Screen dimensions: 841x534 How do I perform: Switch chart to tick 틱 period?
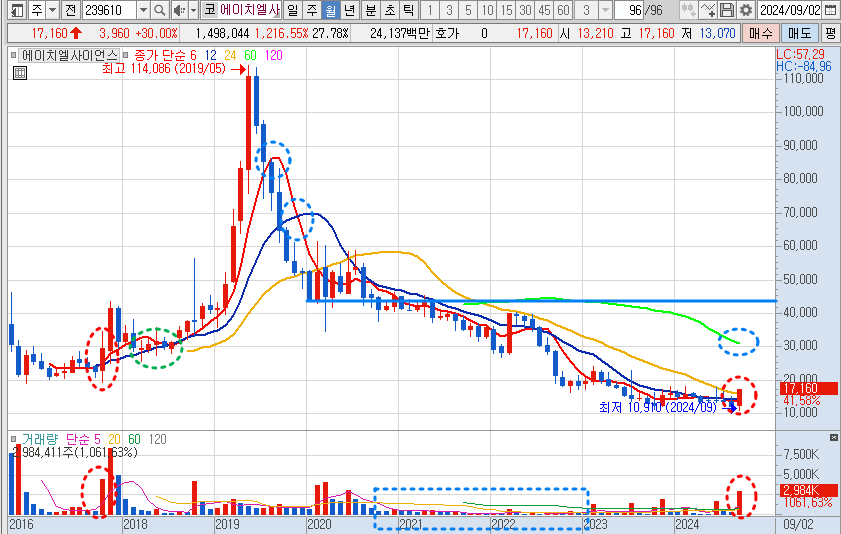(409, 10)
